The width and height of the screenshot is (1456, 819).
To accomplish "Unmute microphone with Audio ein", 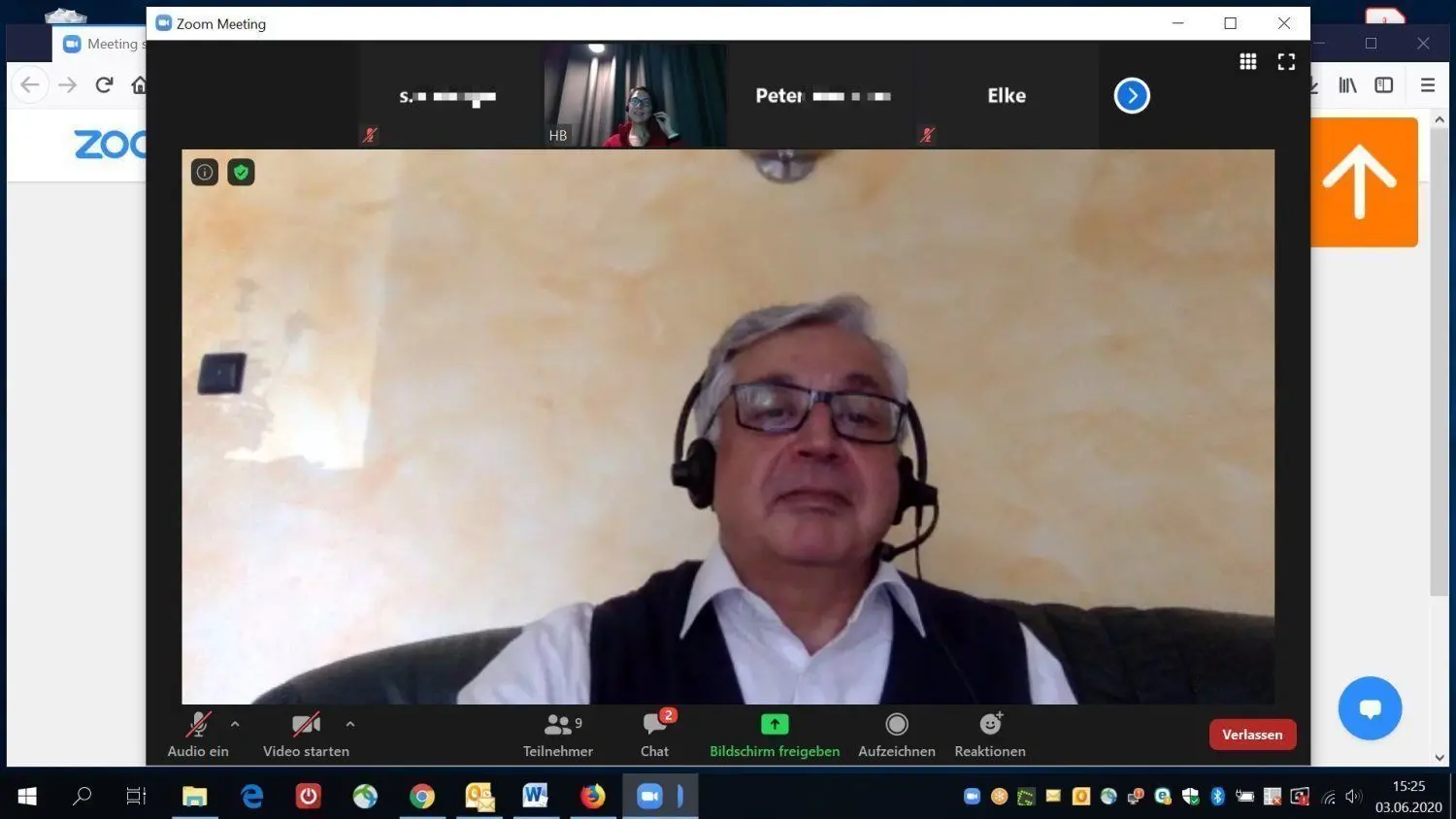I will 198,735.
